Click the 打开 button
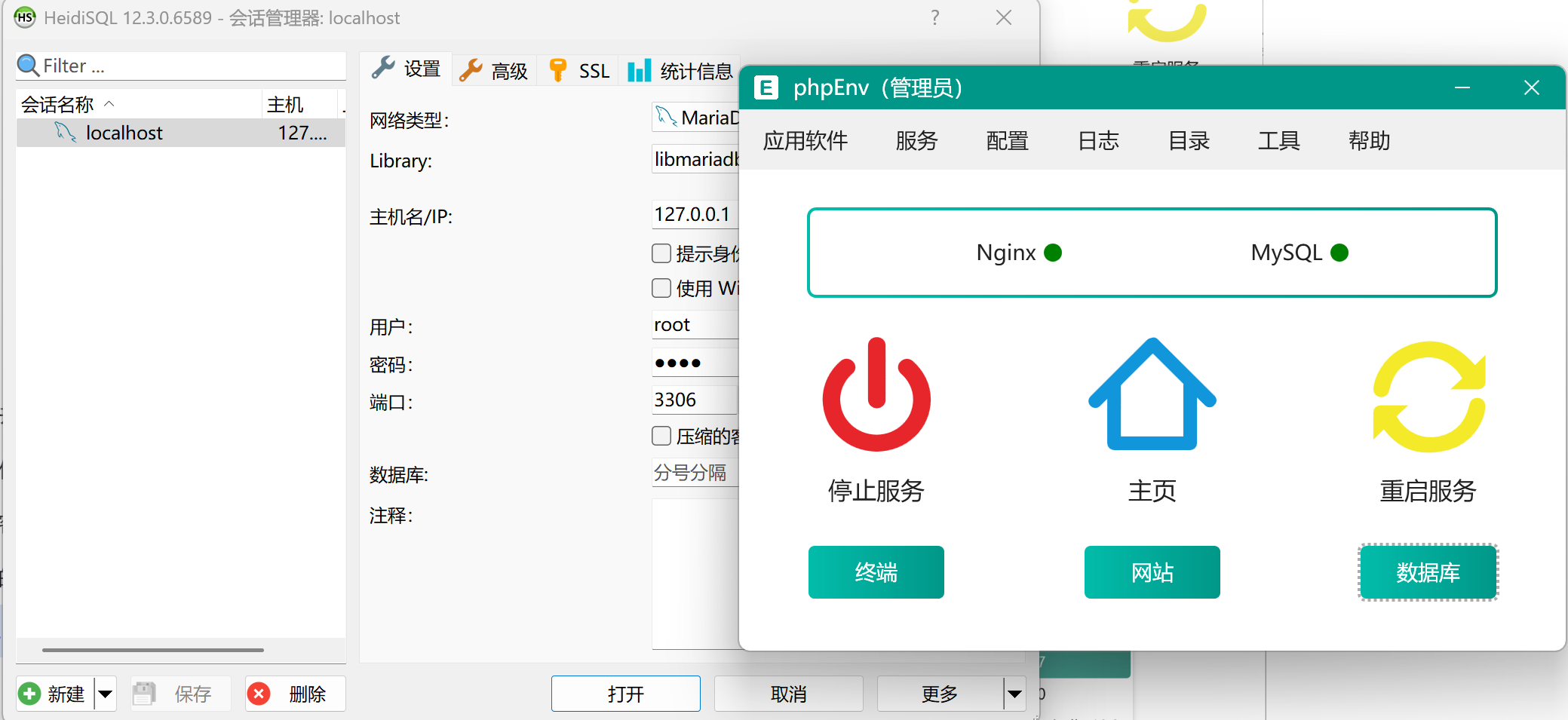 (x=626, y=694)
